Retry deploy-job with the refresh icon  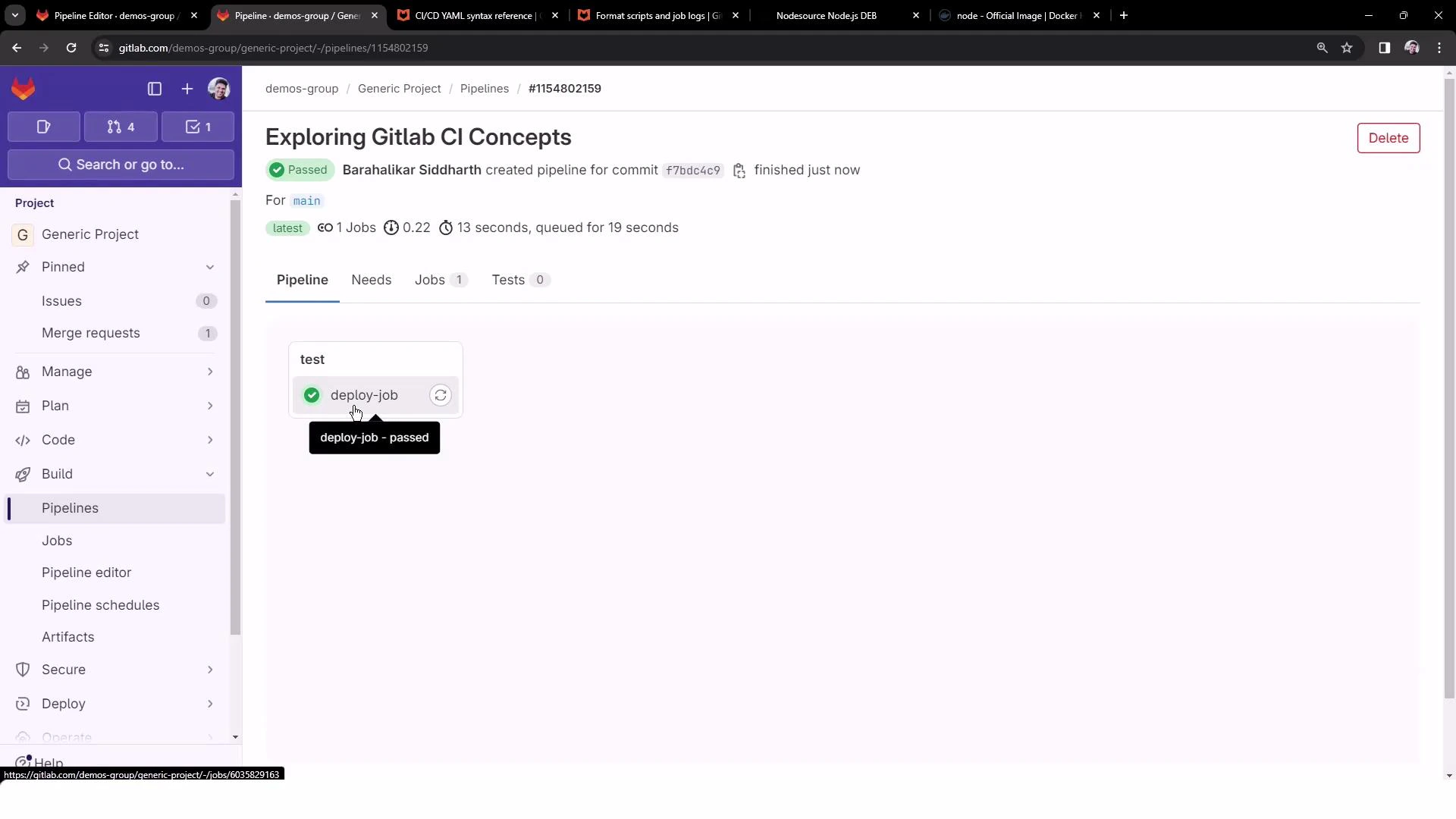click(x=441, y=395)
